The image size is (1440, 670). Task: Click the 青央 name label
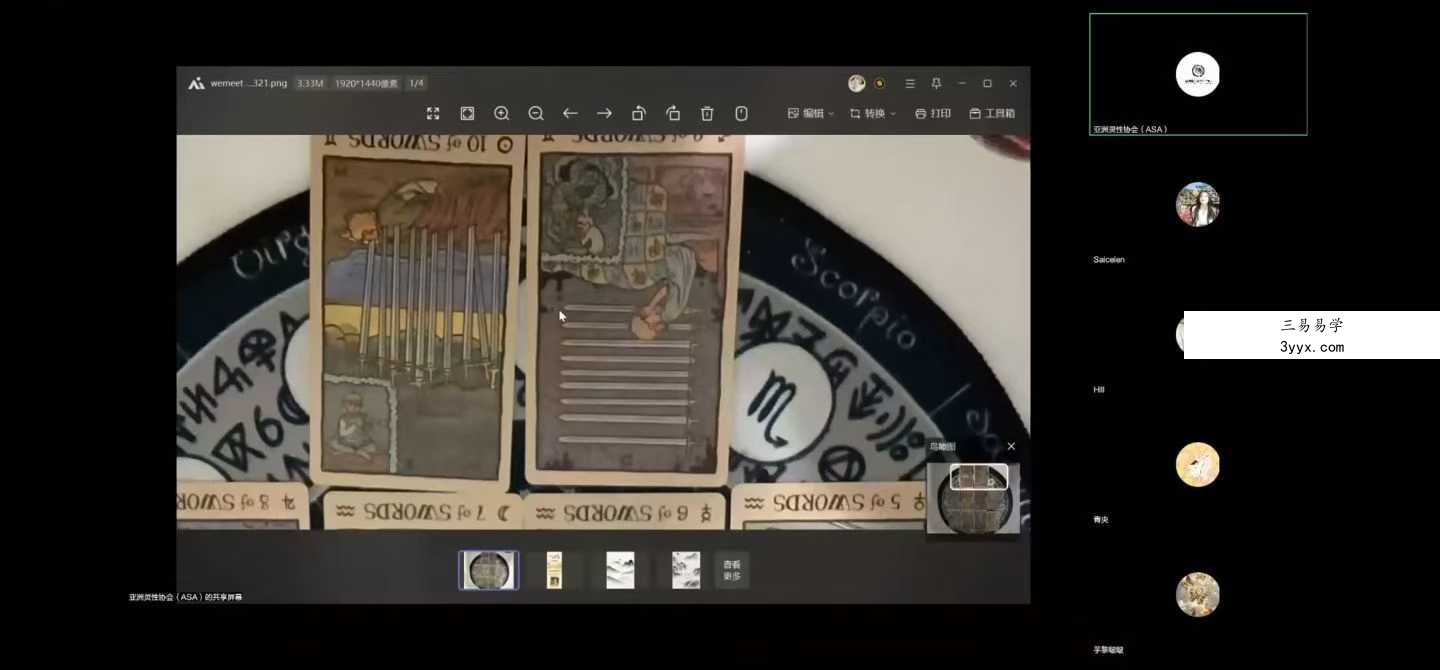(x=1101, y=520)
